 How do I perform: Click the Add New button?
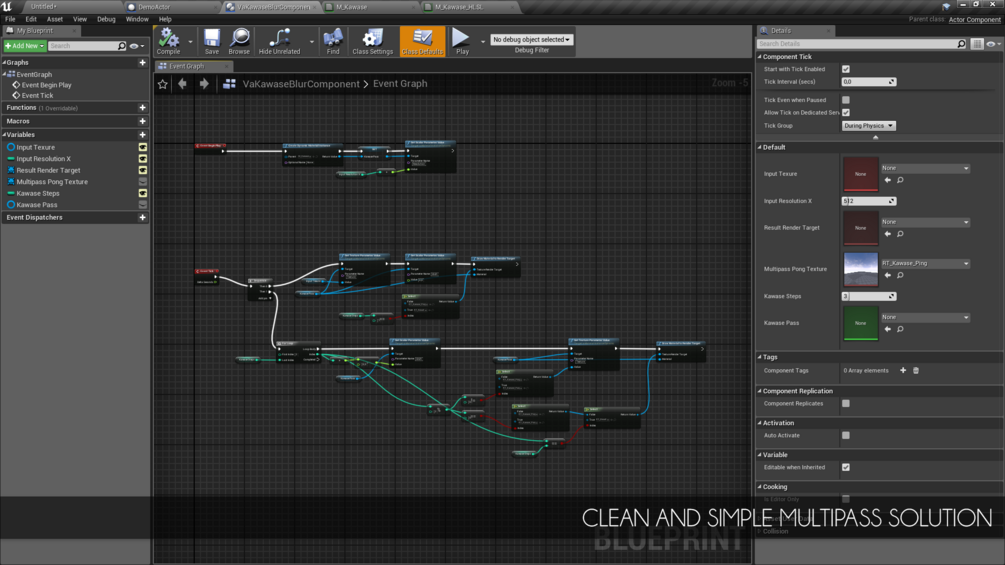coord(24,46)
